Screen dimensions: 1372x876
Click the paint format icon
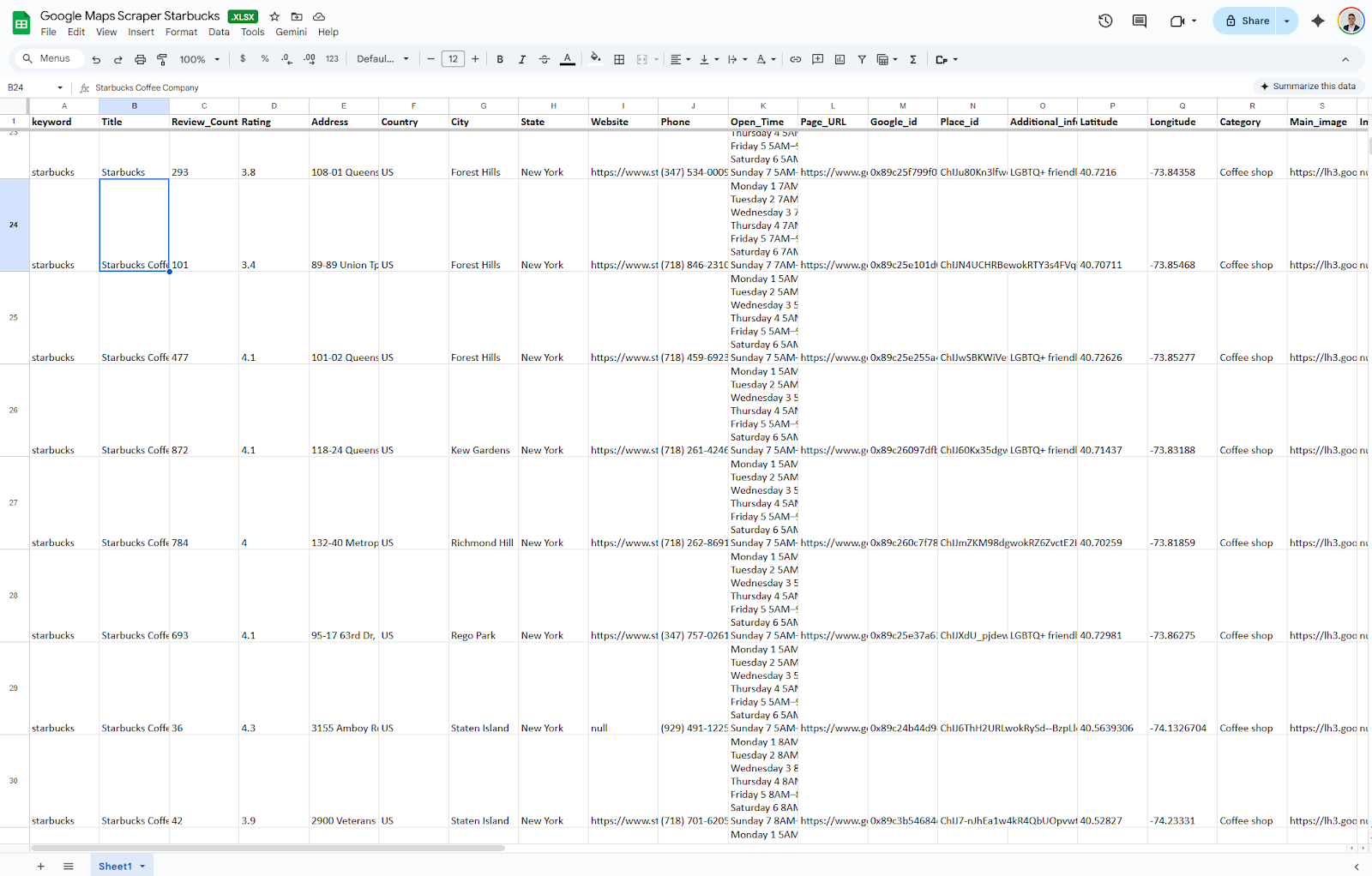162,59
